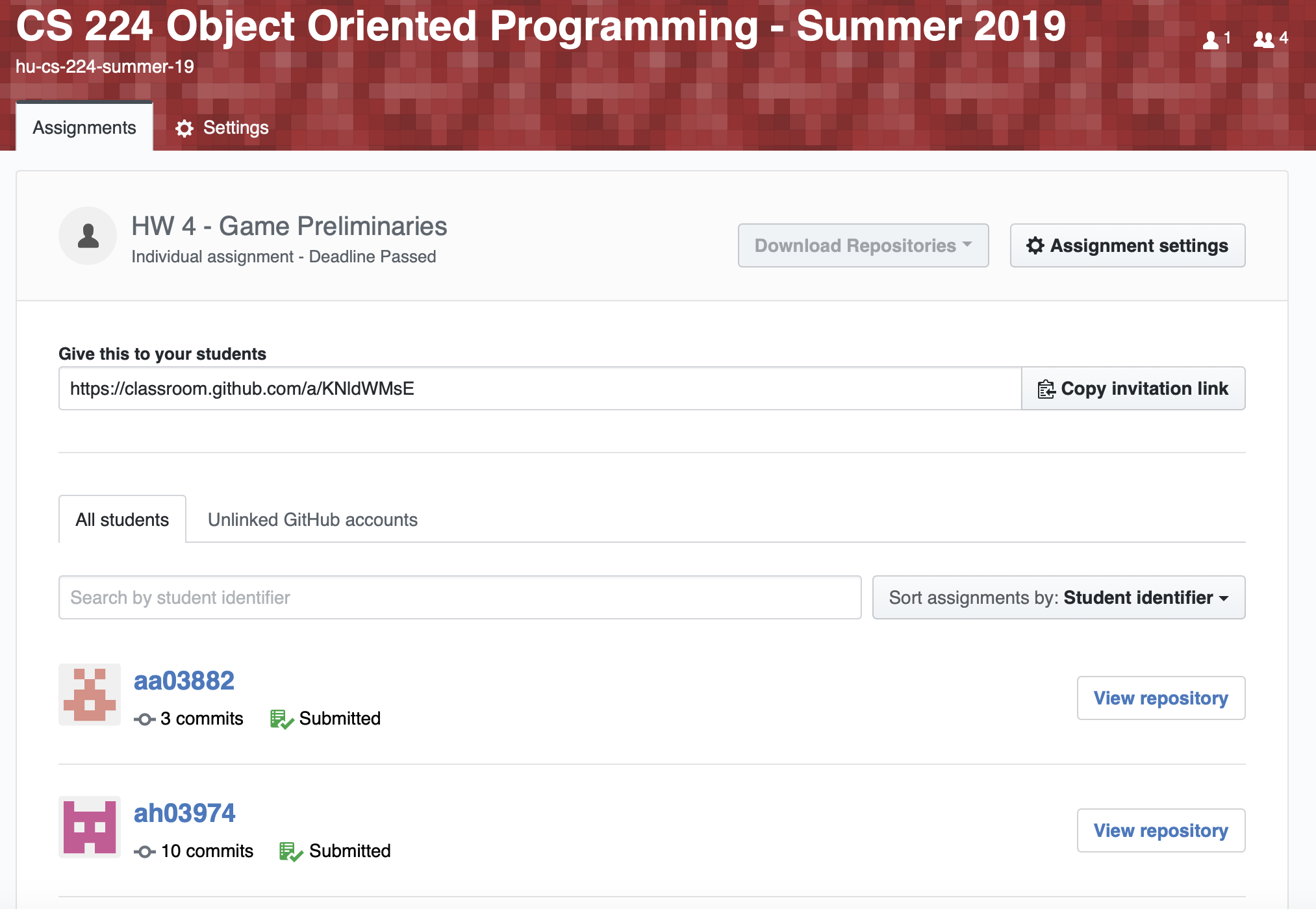Open the Assignments tab
Viewport: 1316px width, 909px height.
pyautogui.click(x=83, y=127)
